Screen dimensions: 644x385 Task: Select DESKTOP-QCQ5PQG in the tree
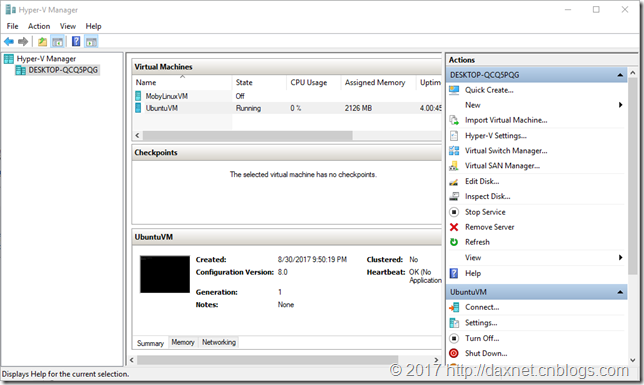(x=63, y=70)
